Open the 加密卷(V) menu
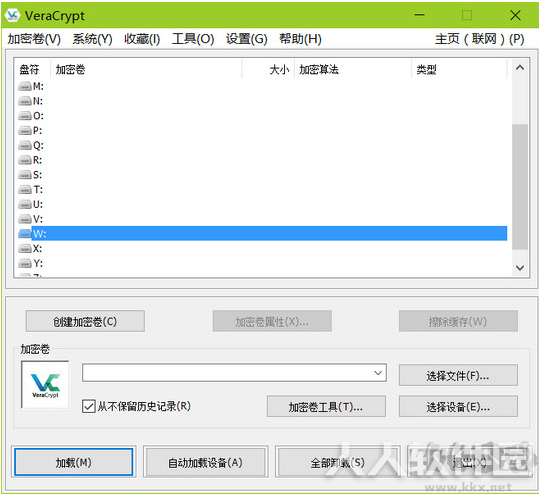This screenshot has height=494, width=539. coord(34,39)
